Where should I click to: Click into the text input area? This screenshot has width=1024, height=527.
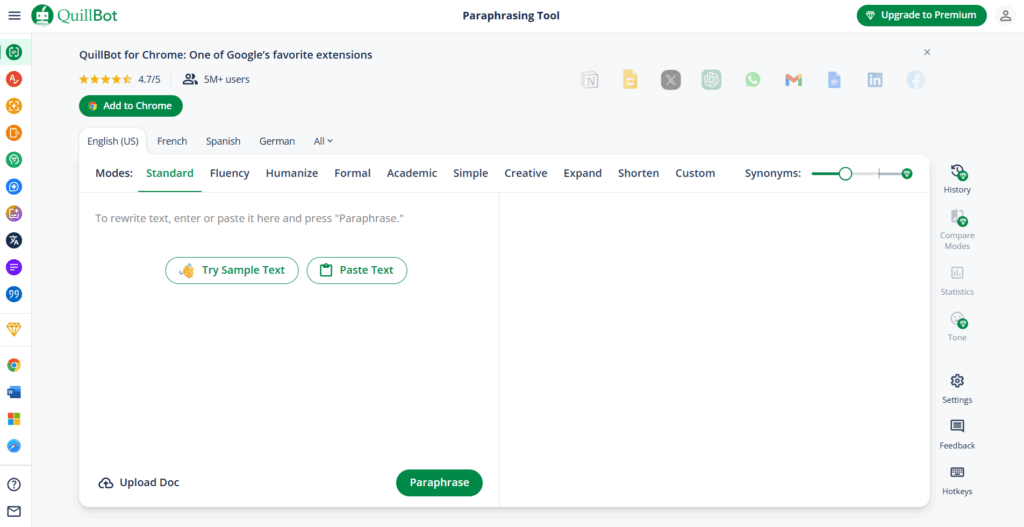288,350
